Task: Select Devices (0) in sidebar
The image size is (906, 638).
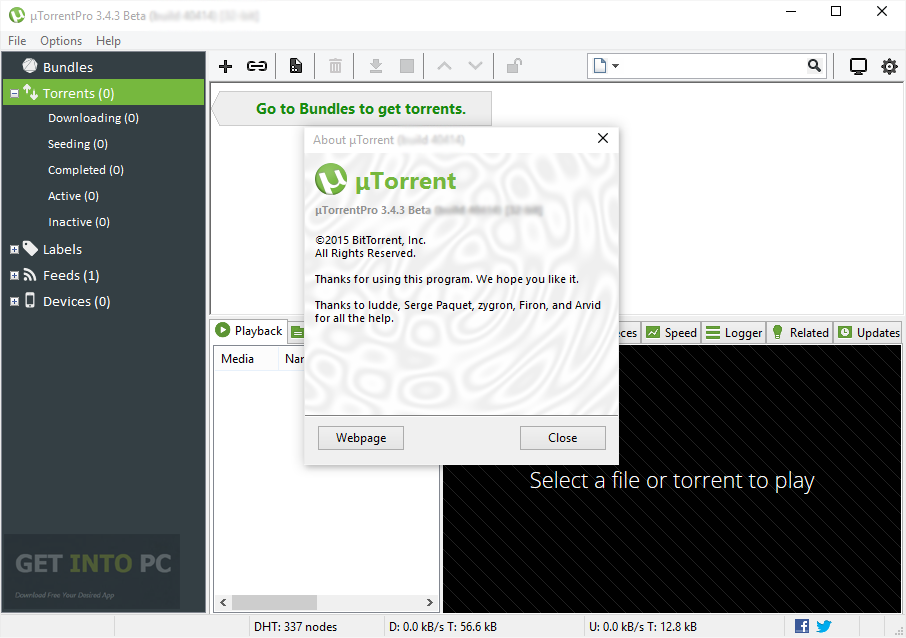Action: pyautogui.click(x=76, y=302)
